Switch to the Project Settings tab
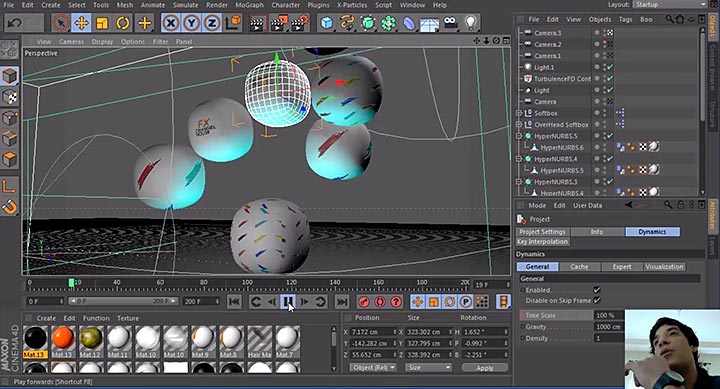 [542, 232]
